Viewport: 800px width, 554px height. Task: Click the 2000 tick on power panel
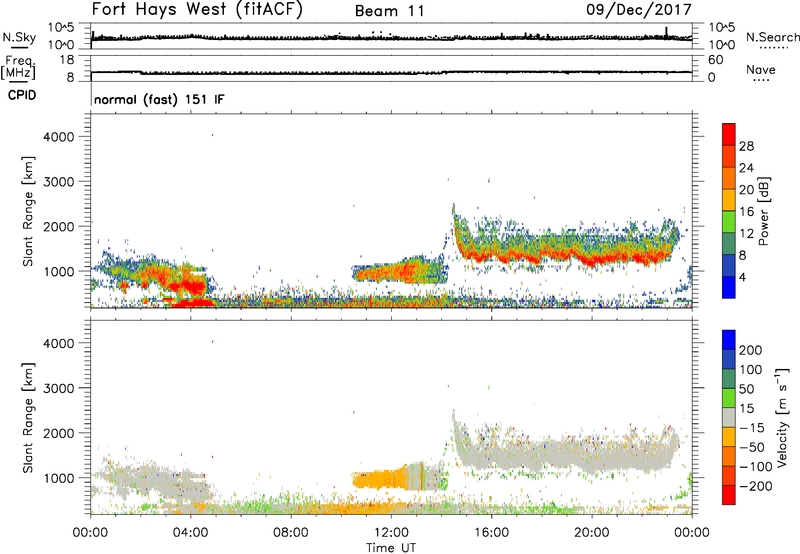pos(58,226)
